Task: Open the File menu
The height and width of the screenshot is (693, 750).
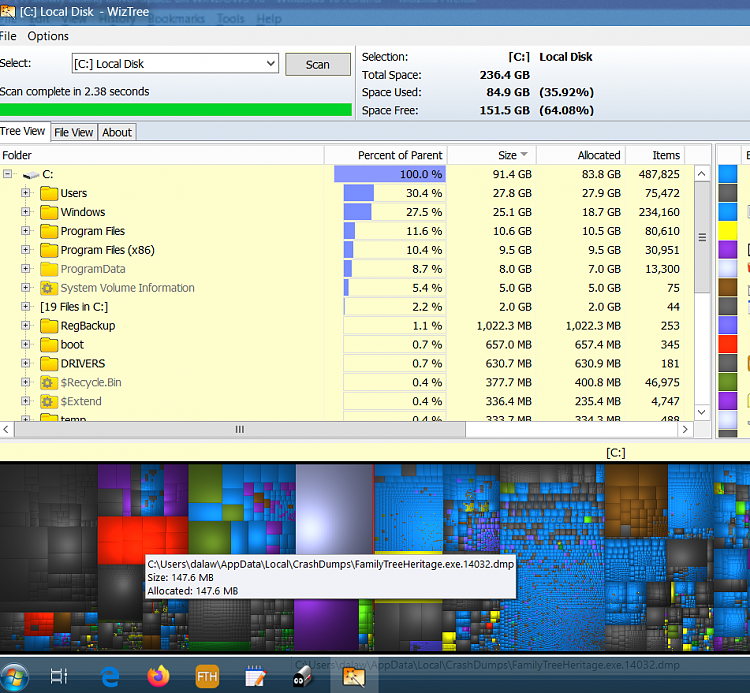Action: pos(8,36)
